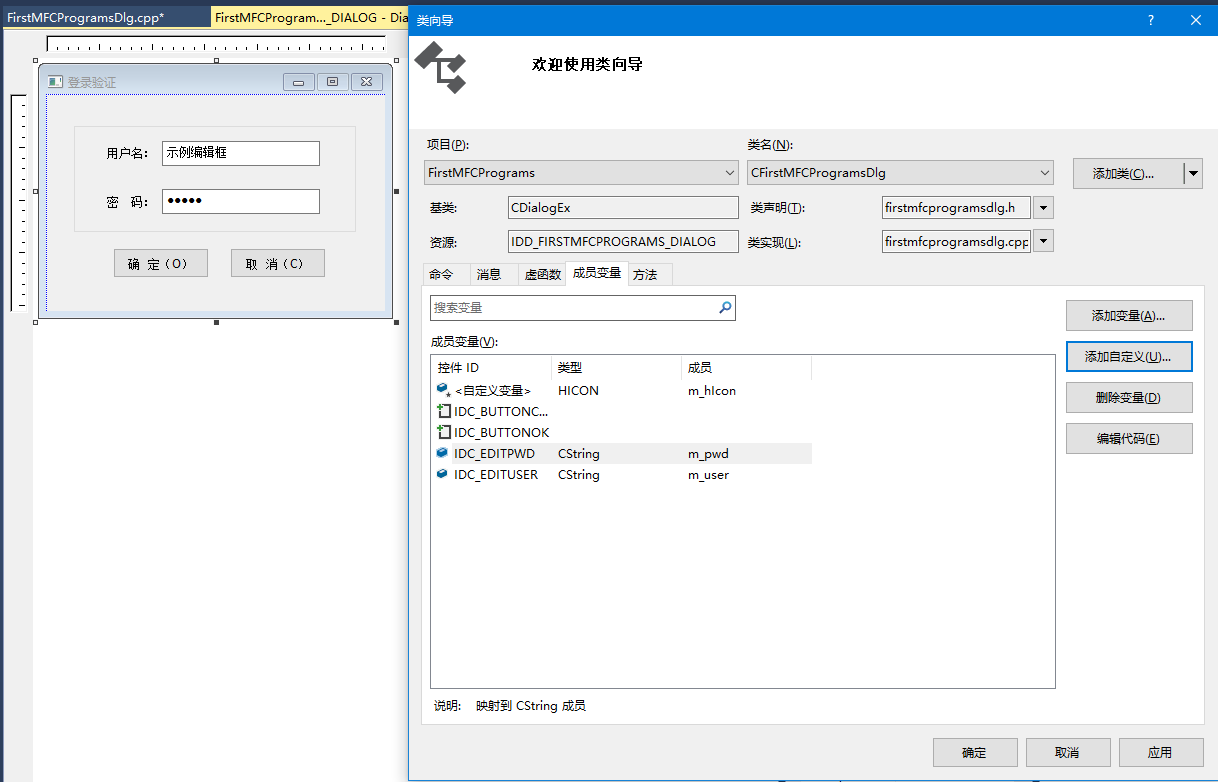The height and width of the screenshot is (782, 1218).
Task: Click the HICON custom variable icon
Action: 441,390
